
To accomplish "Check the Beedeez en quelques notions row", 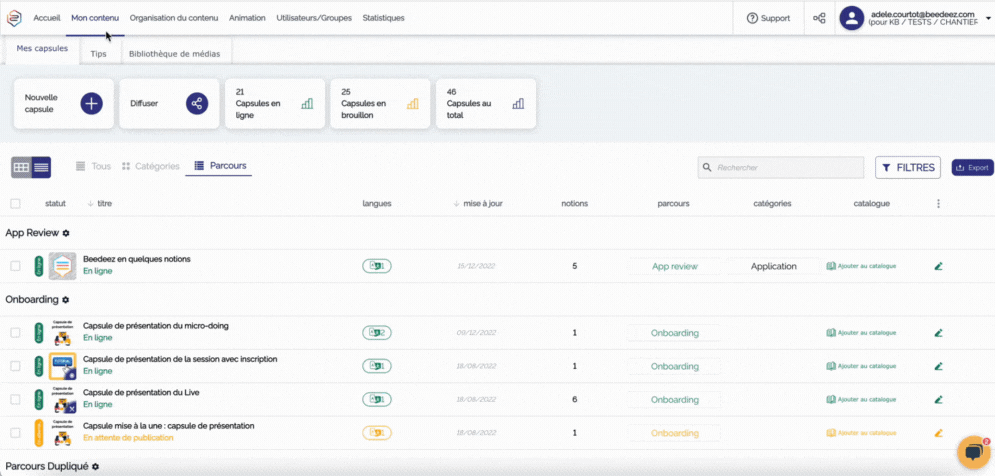I will (x=15, y=266).
